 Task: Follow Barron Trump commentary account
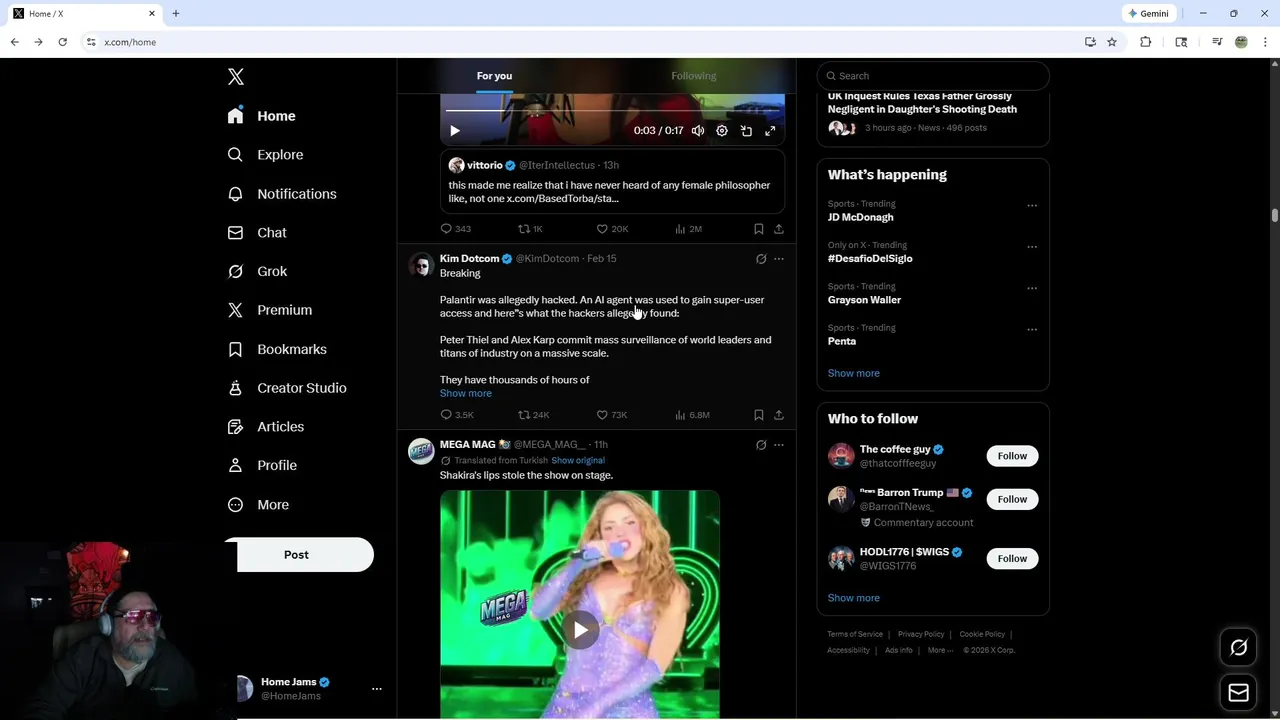tap(1012, 499)
